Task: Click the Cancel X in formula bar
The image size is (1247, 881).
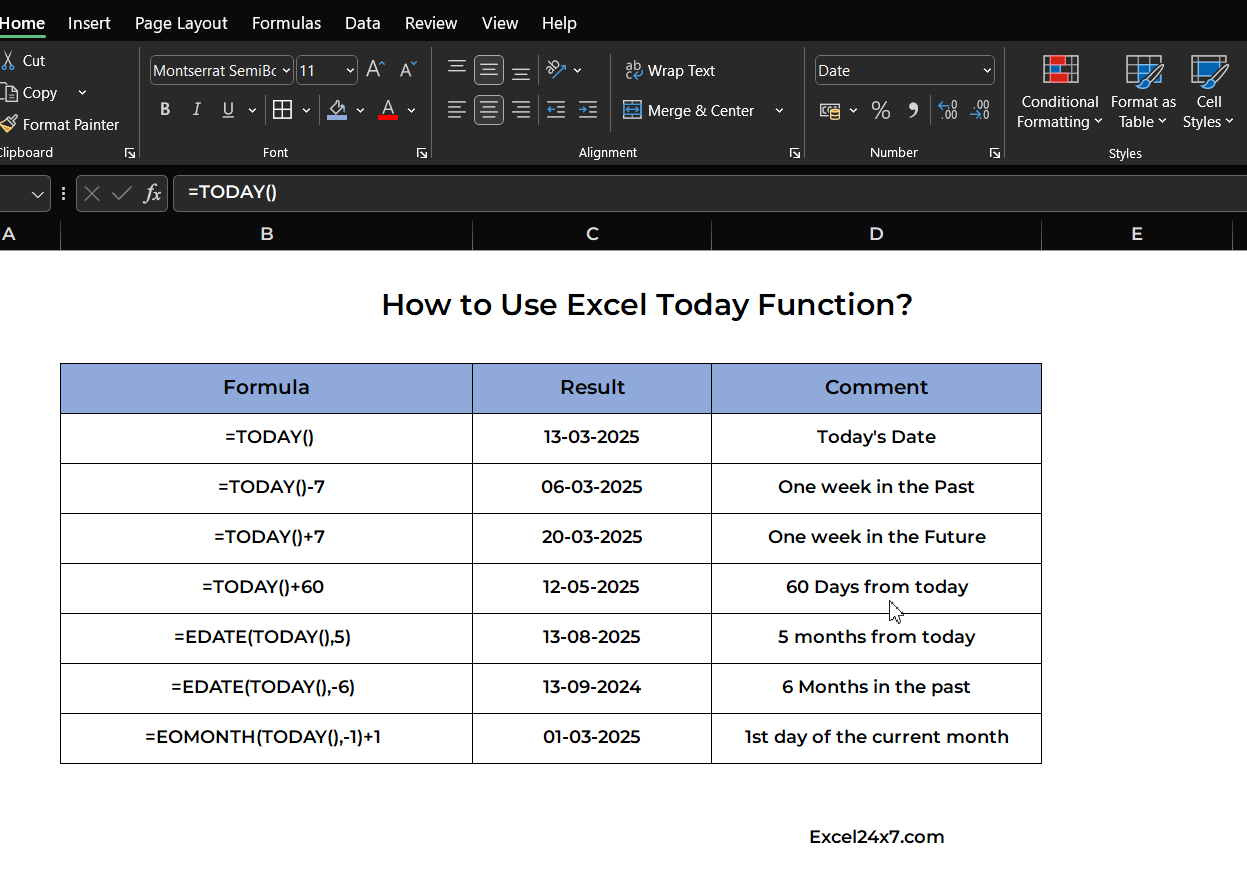Action: 92,193
